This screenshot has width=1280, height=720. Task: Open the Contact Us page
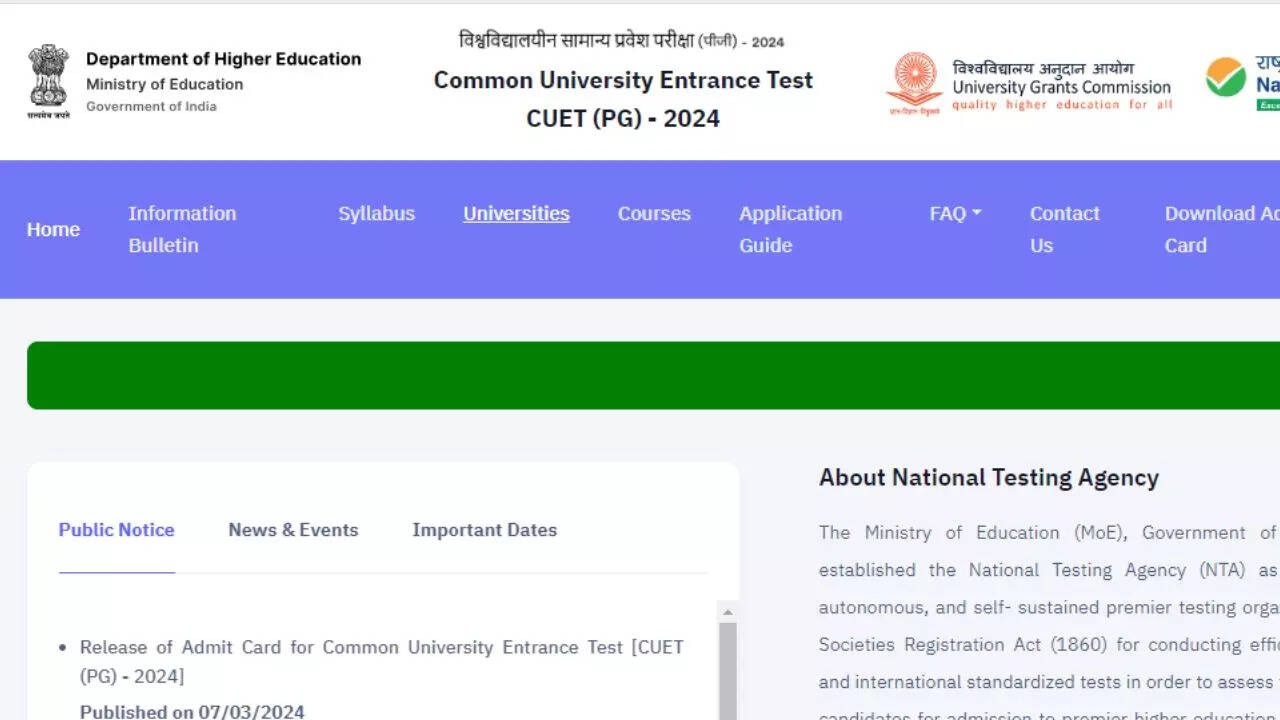1064,229
